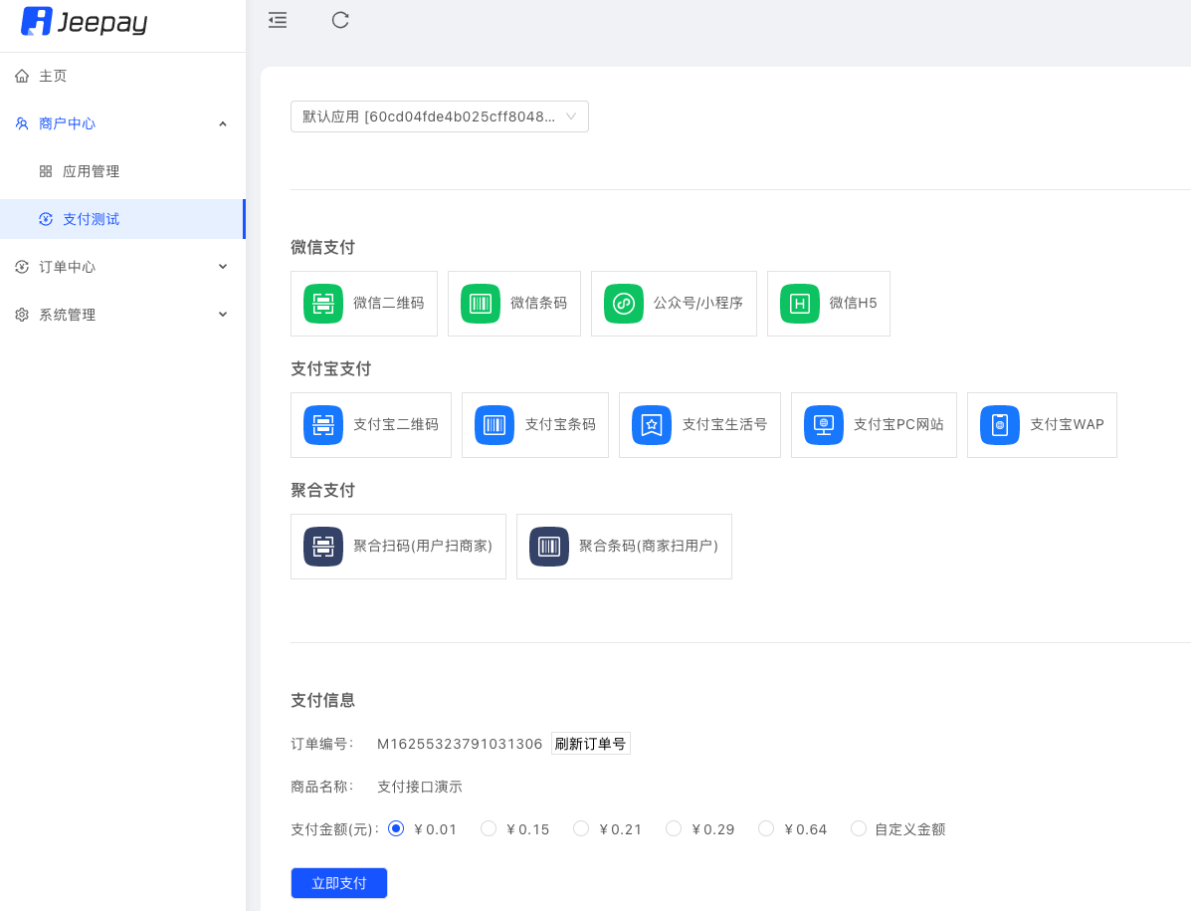The height and width of the screenshot is (911, 1191).
Task: Expand the 订单中心 menu chevron
Action: tap(223, 267)
